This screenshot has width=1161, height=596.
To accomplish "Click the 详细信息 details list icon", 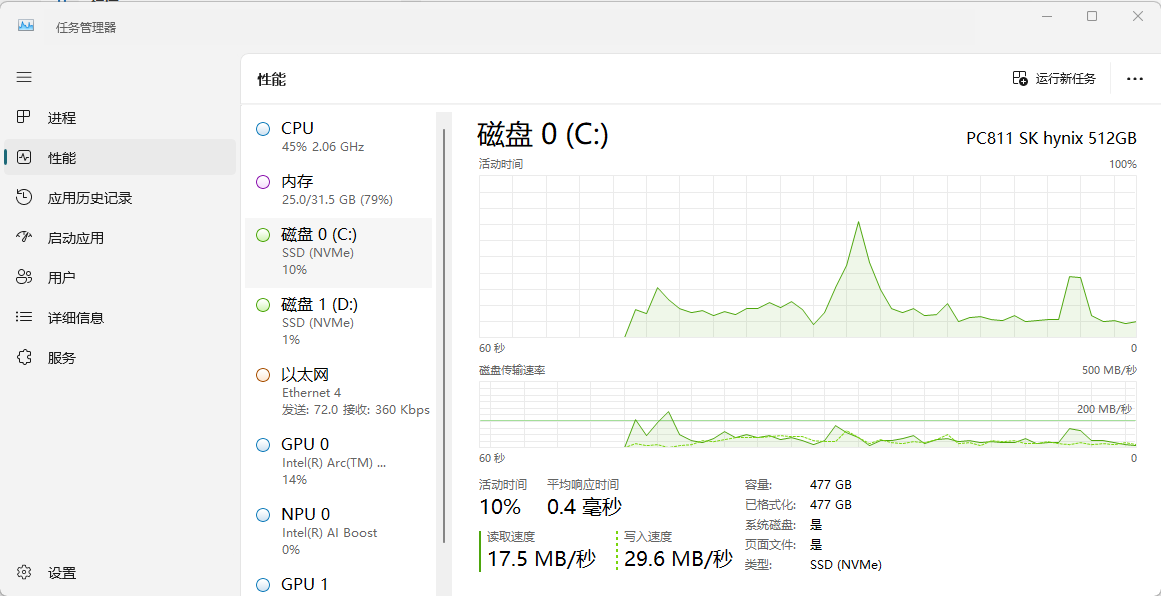I will click(x=25, y=317).
